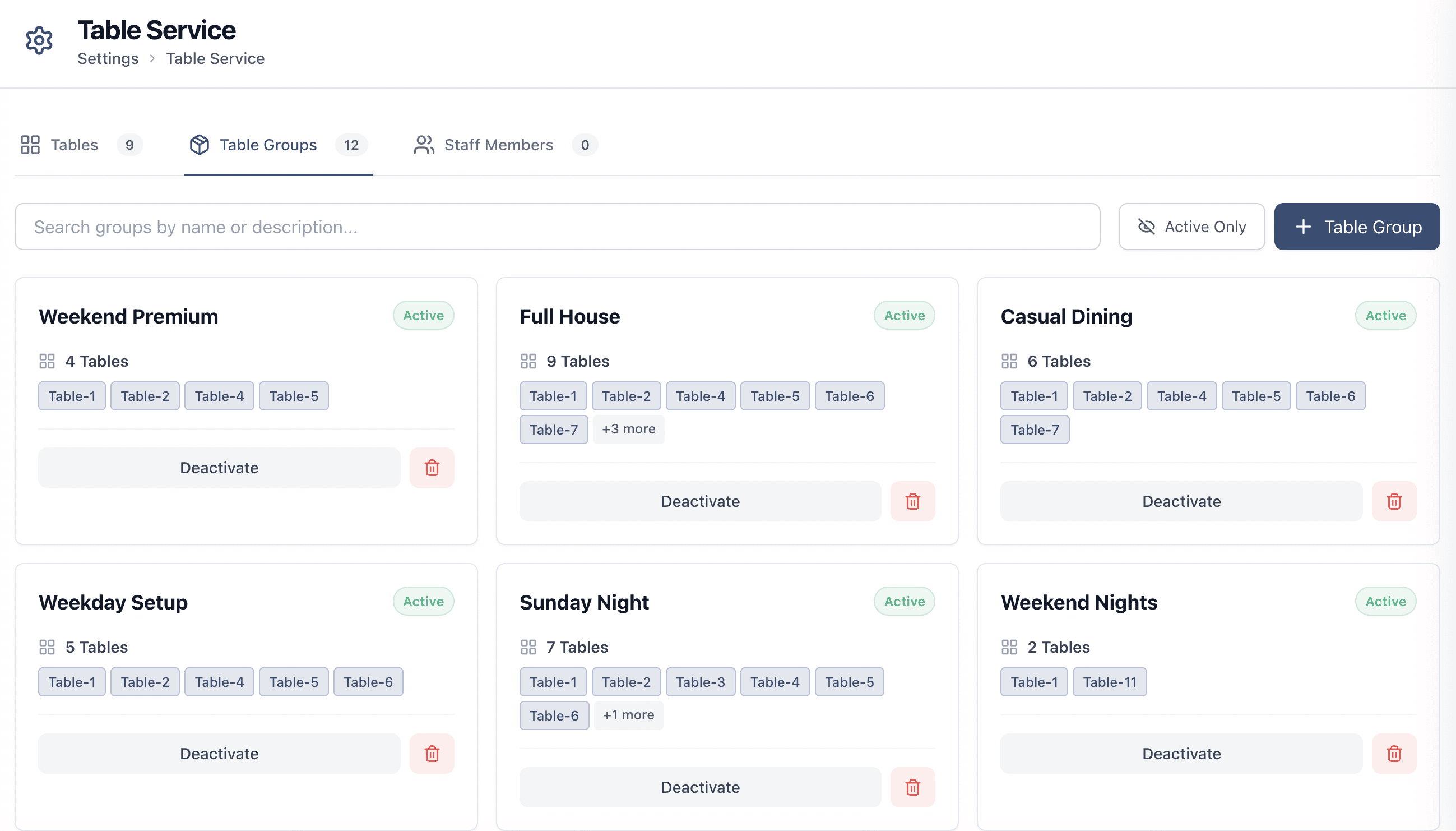Image resolution: width=1456 pixels, height=831 pixels.
Task: Click the Table Service breadcrumb text
Action: click(215, 58)
